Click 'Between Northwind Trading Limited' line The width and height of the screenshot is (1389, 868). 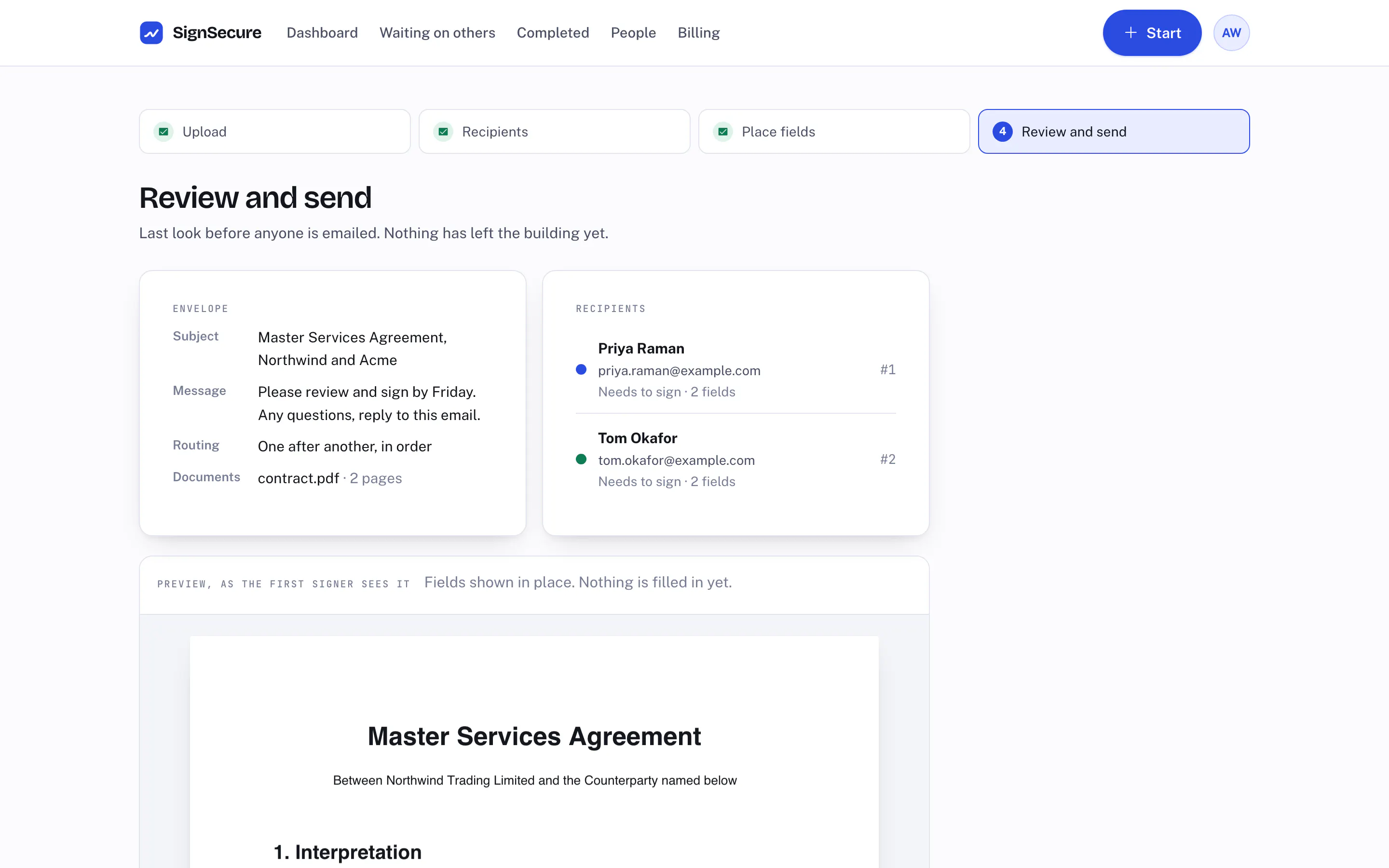pyautogui.click(x=534, y=780)
